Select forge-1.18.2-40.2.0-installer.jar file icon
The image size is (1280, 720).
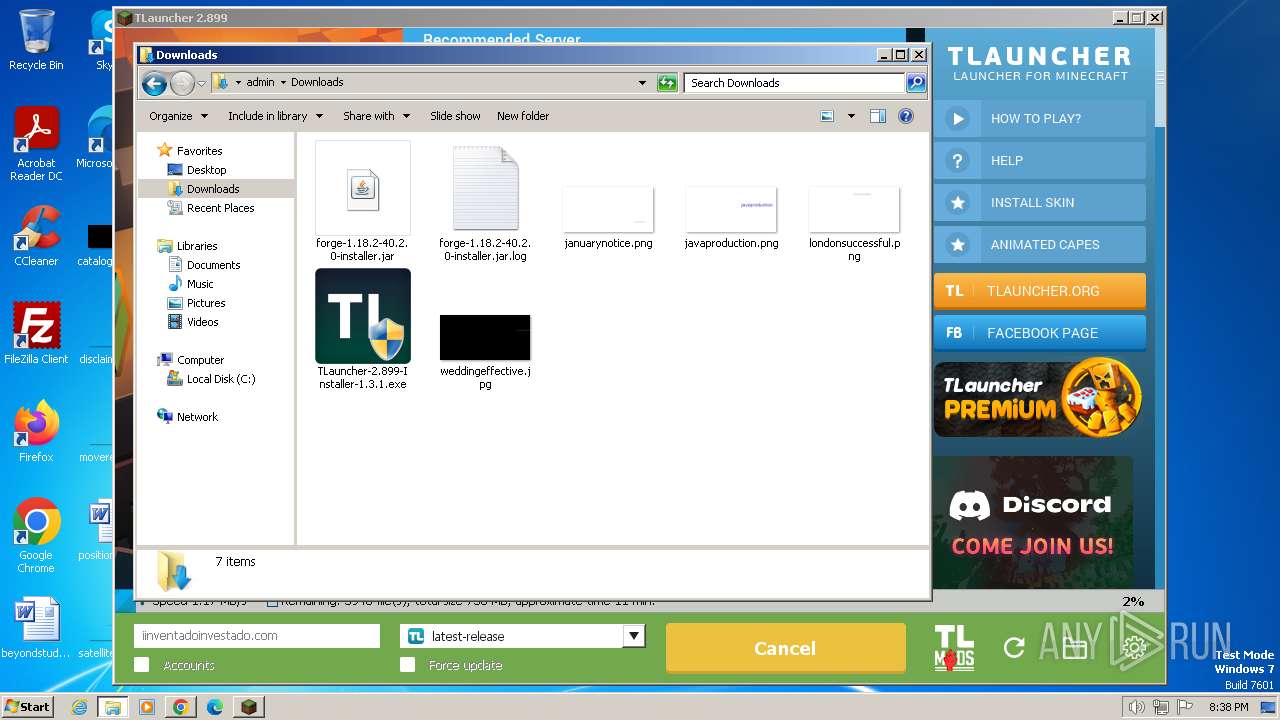[363, 188]
